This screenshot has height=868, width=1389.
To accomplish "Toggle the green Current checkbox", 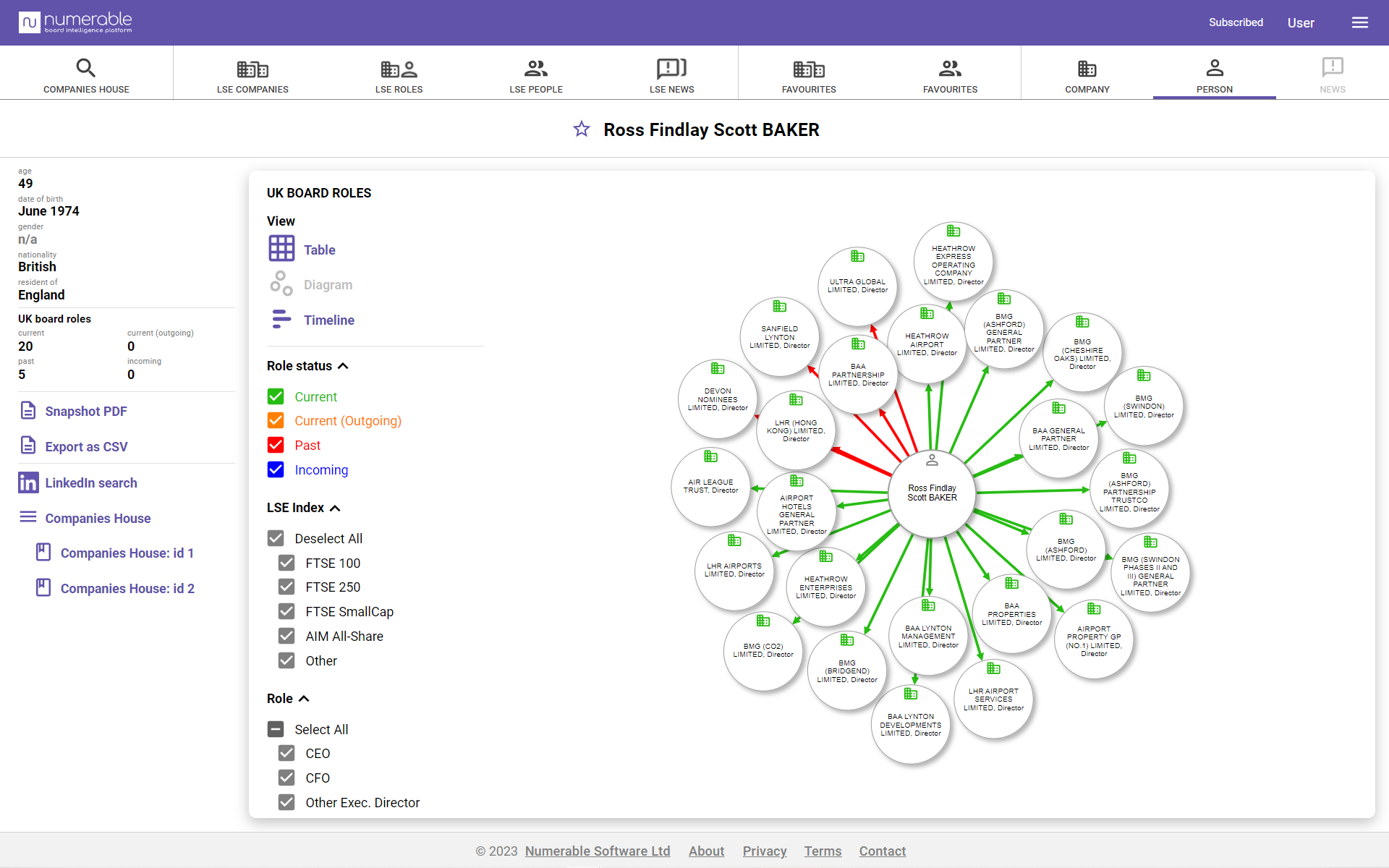I will [x=276, y=396].
